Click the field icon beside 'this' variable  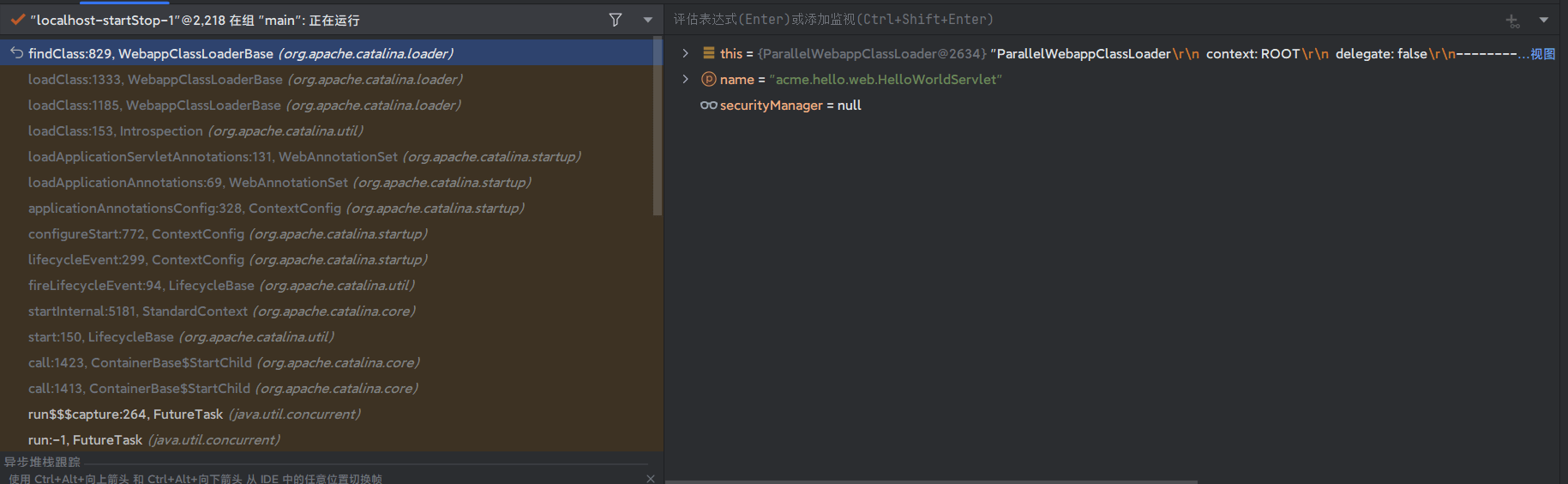708,53
